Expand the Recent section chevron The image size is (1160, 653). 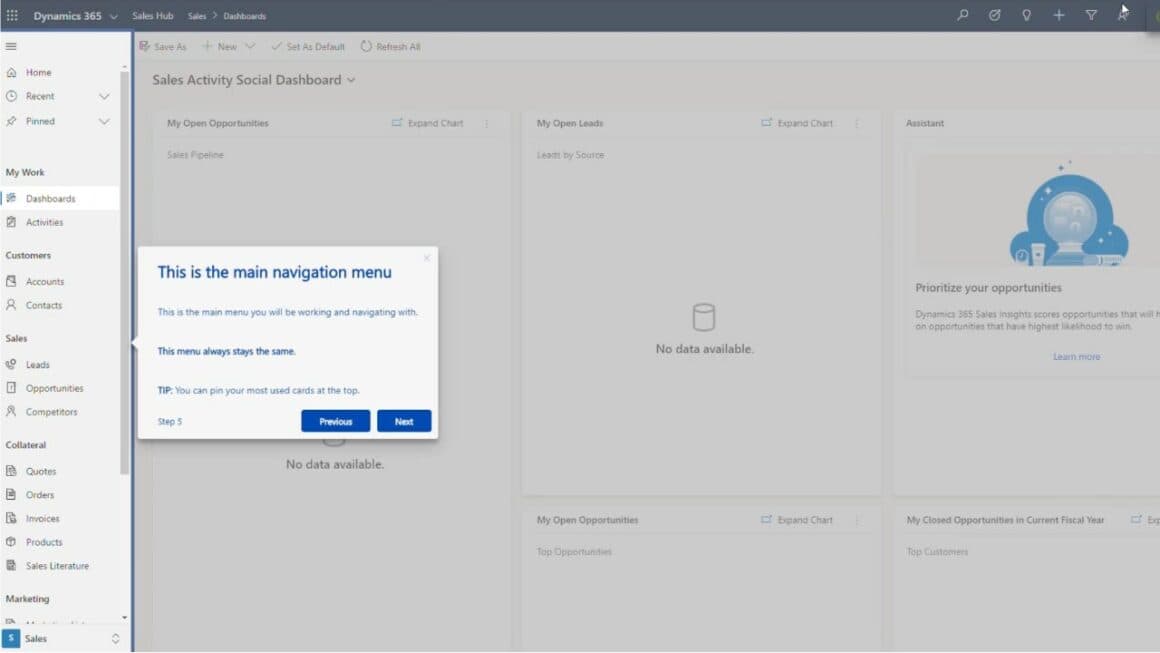[x=104, y=96]
